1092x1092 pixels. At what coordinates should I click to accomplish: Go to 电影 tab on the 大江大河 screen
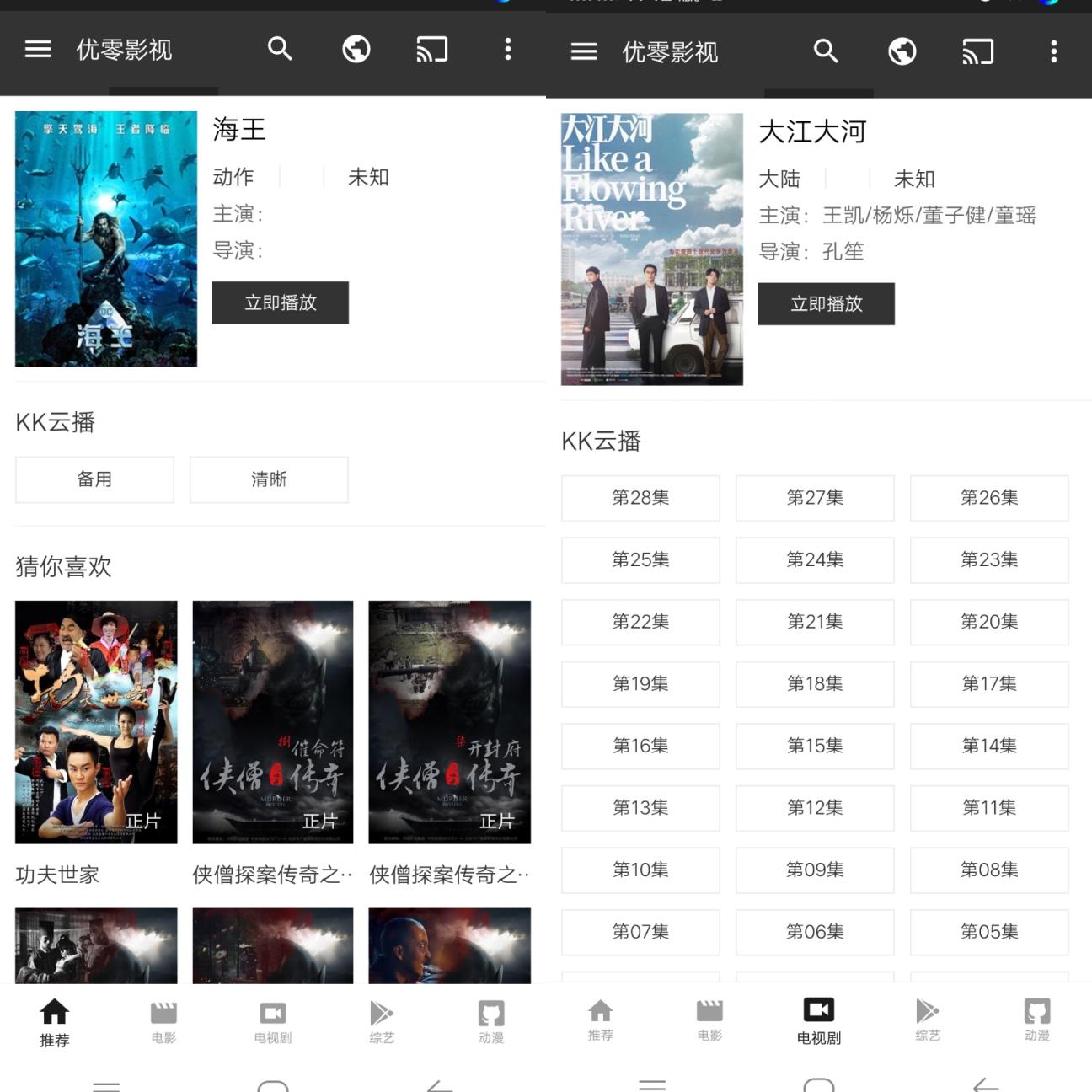(x=709, y=1020)
